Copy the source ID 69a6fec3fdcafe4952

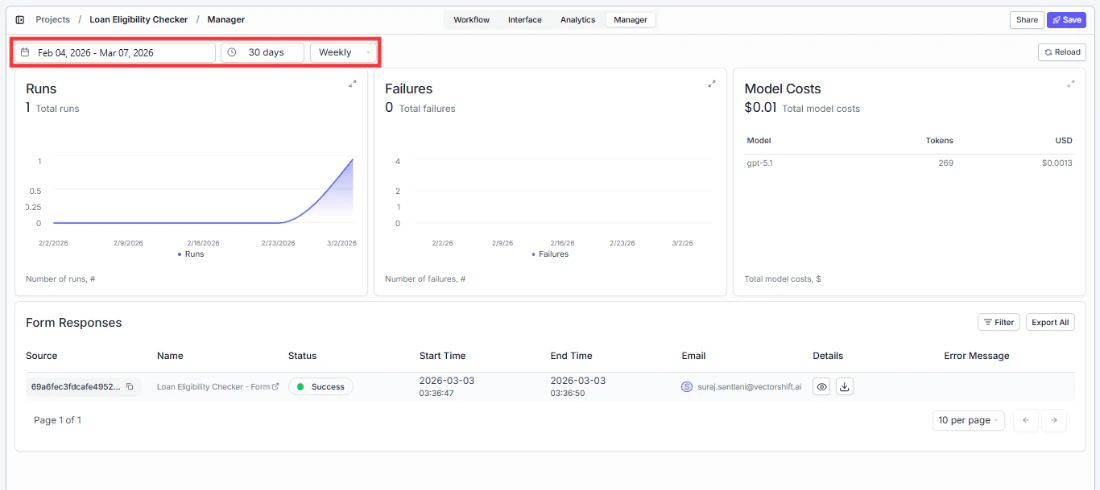pos(130,387)
